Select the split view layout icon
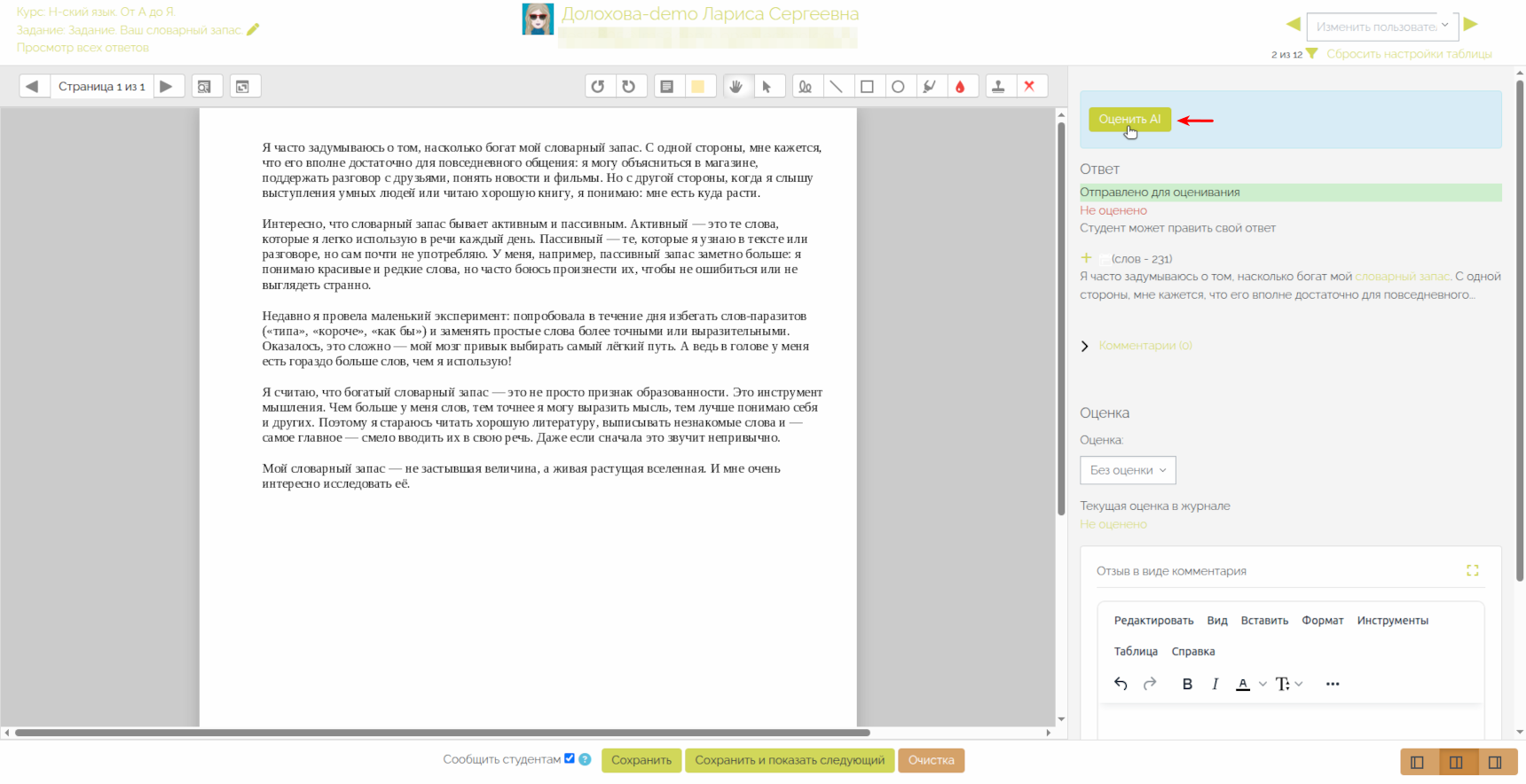1526x784 pixels. [x=1456, y=762]
